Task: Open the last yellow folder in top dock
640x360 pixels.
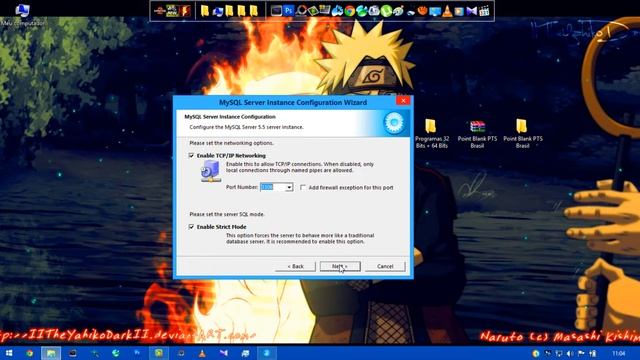Action: tap(253, 11)
